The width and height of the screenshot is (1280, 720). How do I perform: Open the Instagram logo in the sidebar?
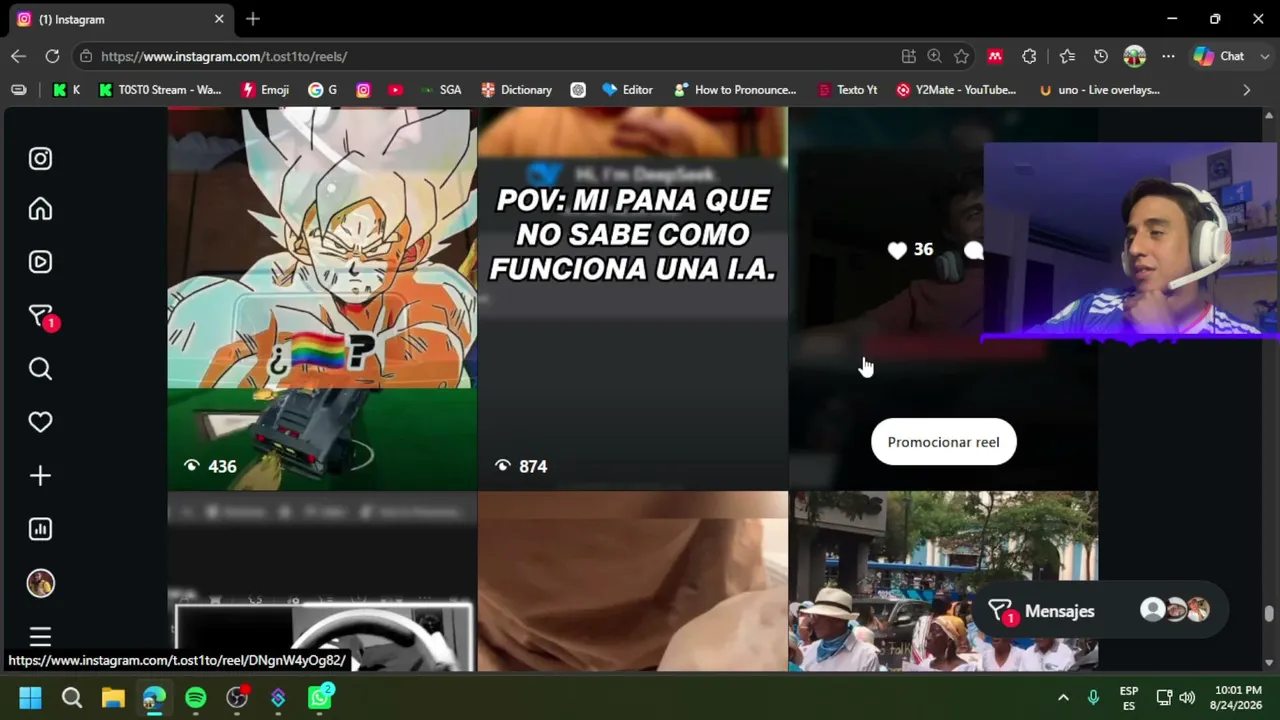[40, 158]
